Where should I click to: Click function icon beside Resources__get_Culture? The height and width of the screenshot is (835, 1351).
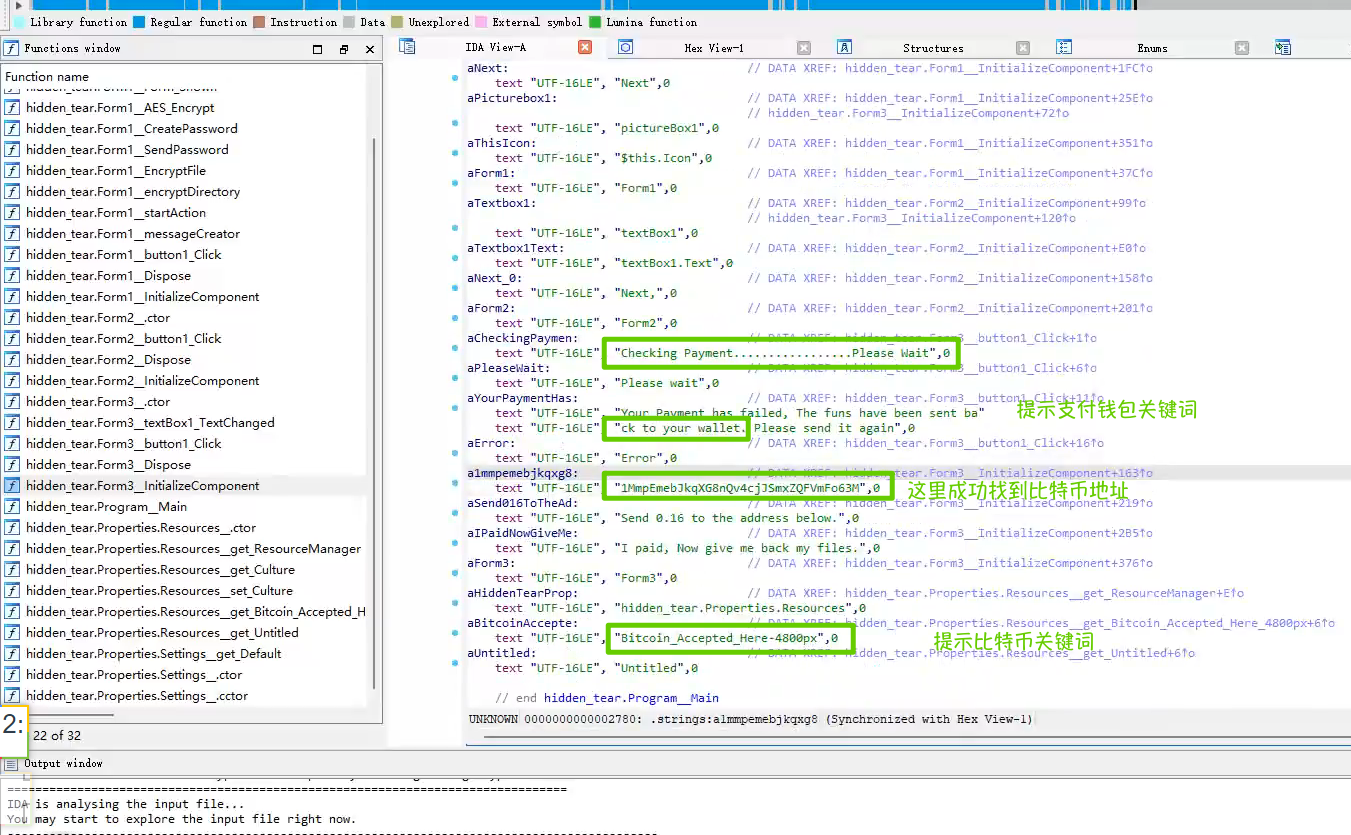tap(13, 569)
